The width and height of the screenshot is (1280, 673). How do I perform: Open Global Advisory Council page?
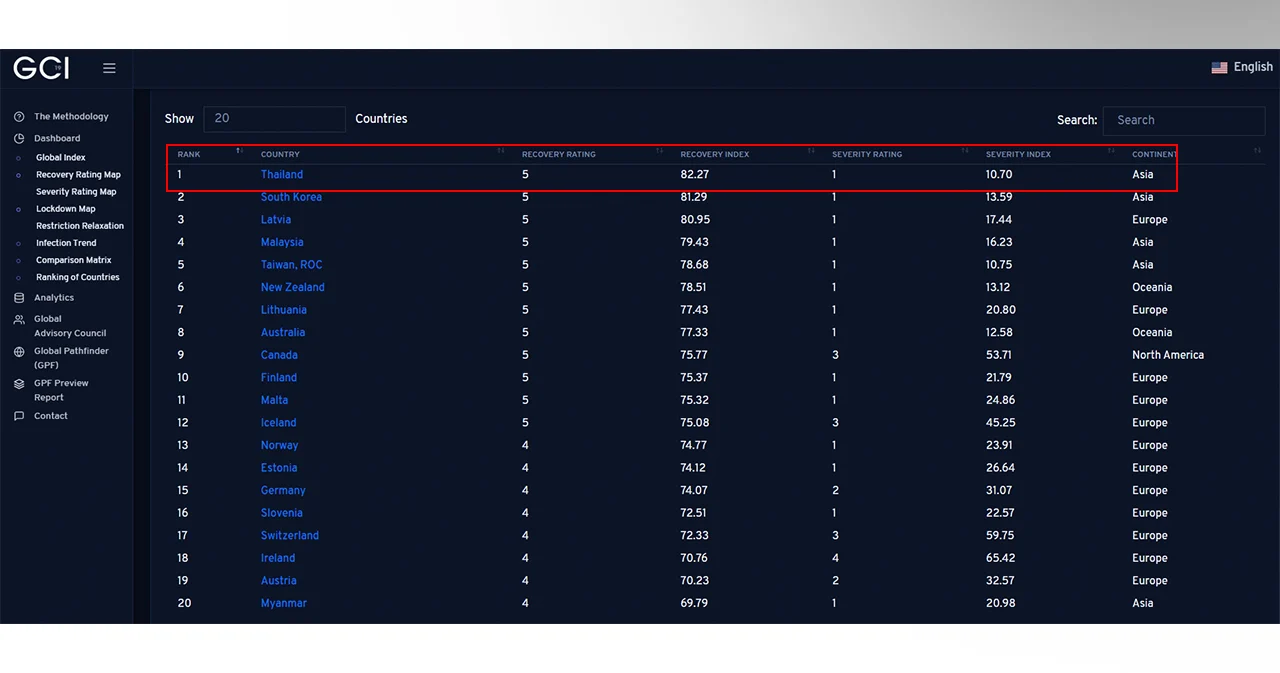point(70,326)
